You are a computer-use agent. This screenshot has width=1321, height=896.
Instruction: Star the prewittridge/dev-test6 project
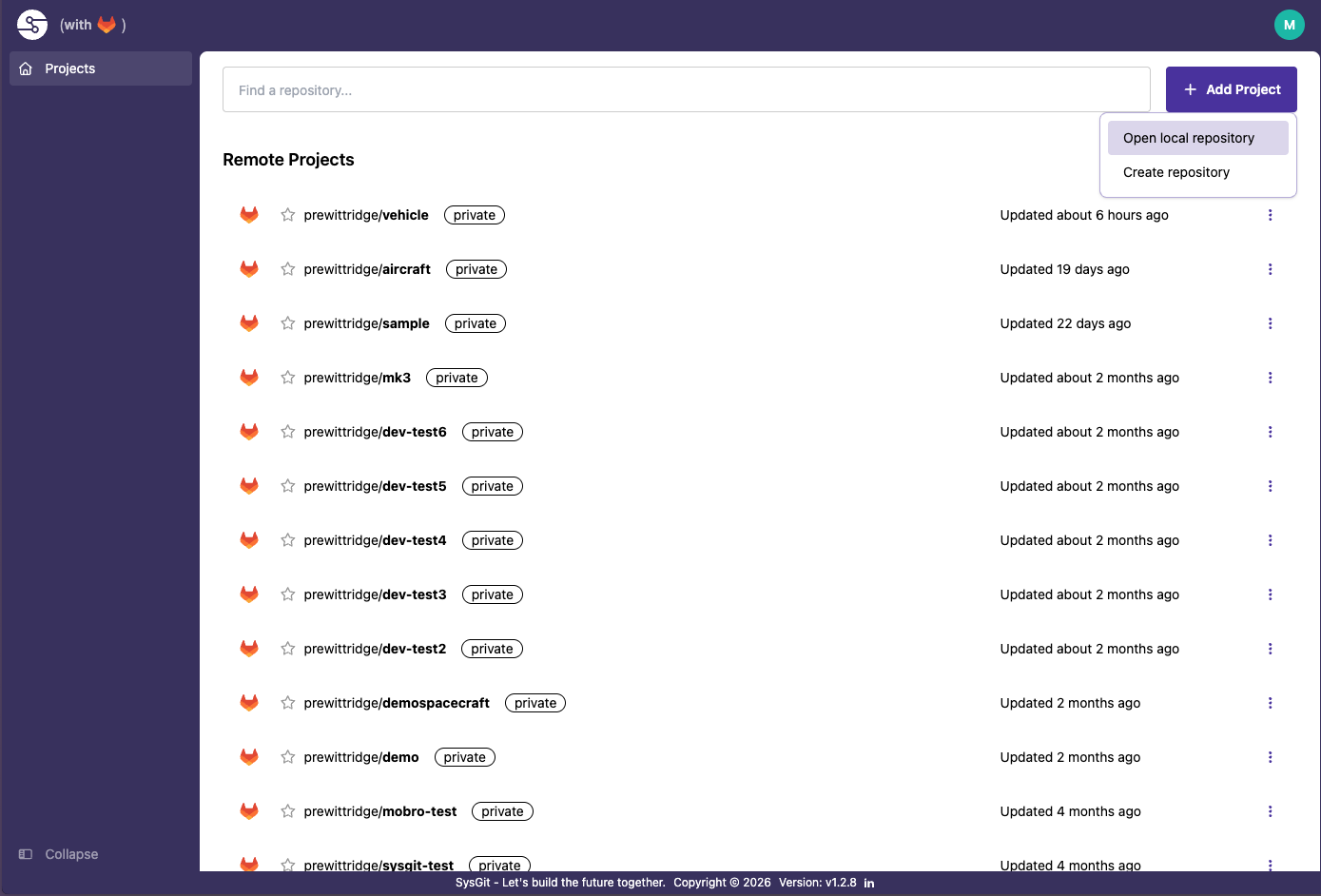point(287,432)
